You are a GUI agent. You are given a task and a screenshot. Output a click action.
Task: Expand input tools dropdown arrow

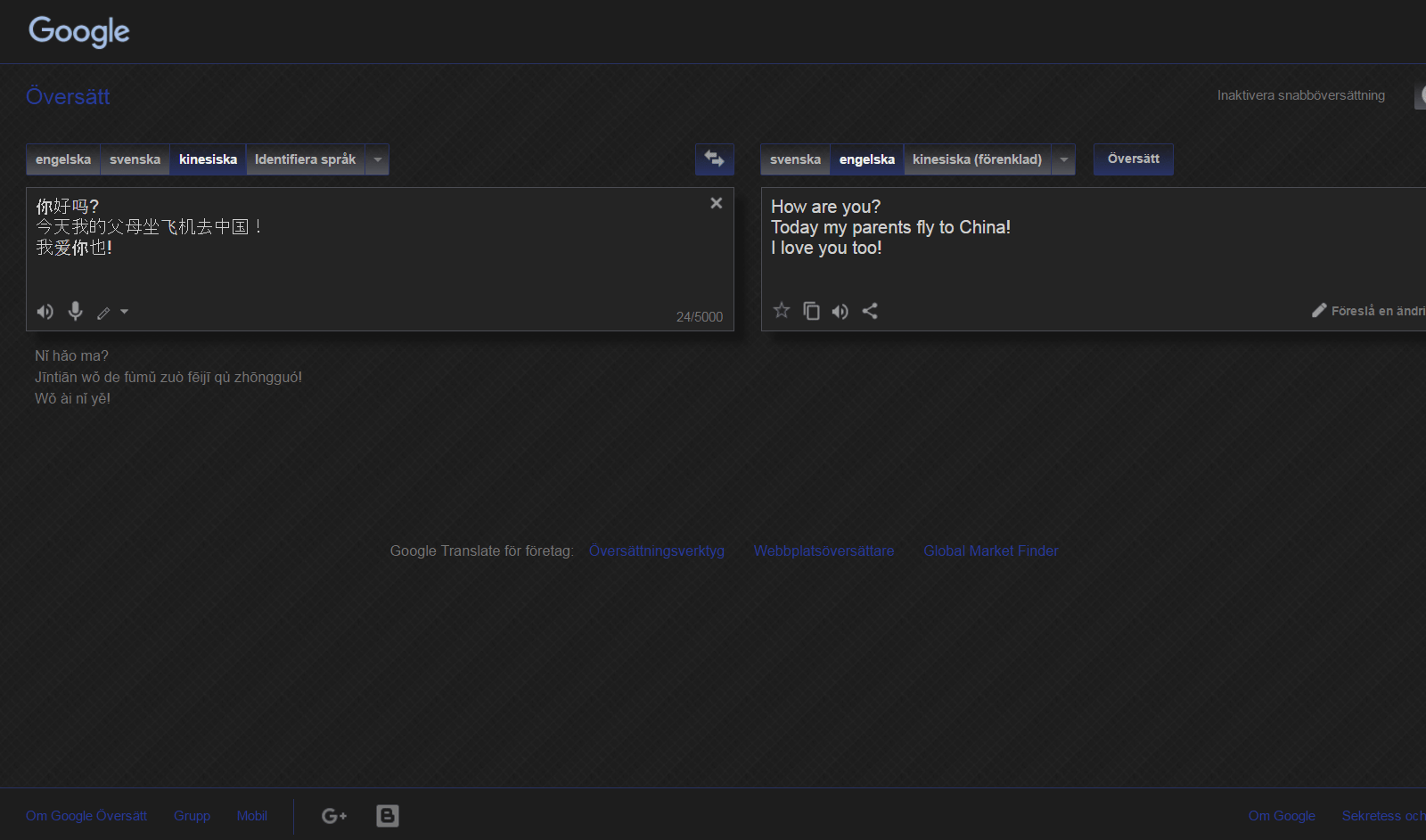(x=125, y=312)
